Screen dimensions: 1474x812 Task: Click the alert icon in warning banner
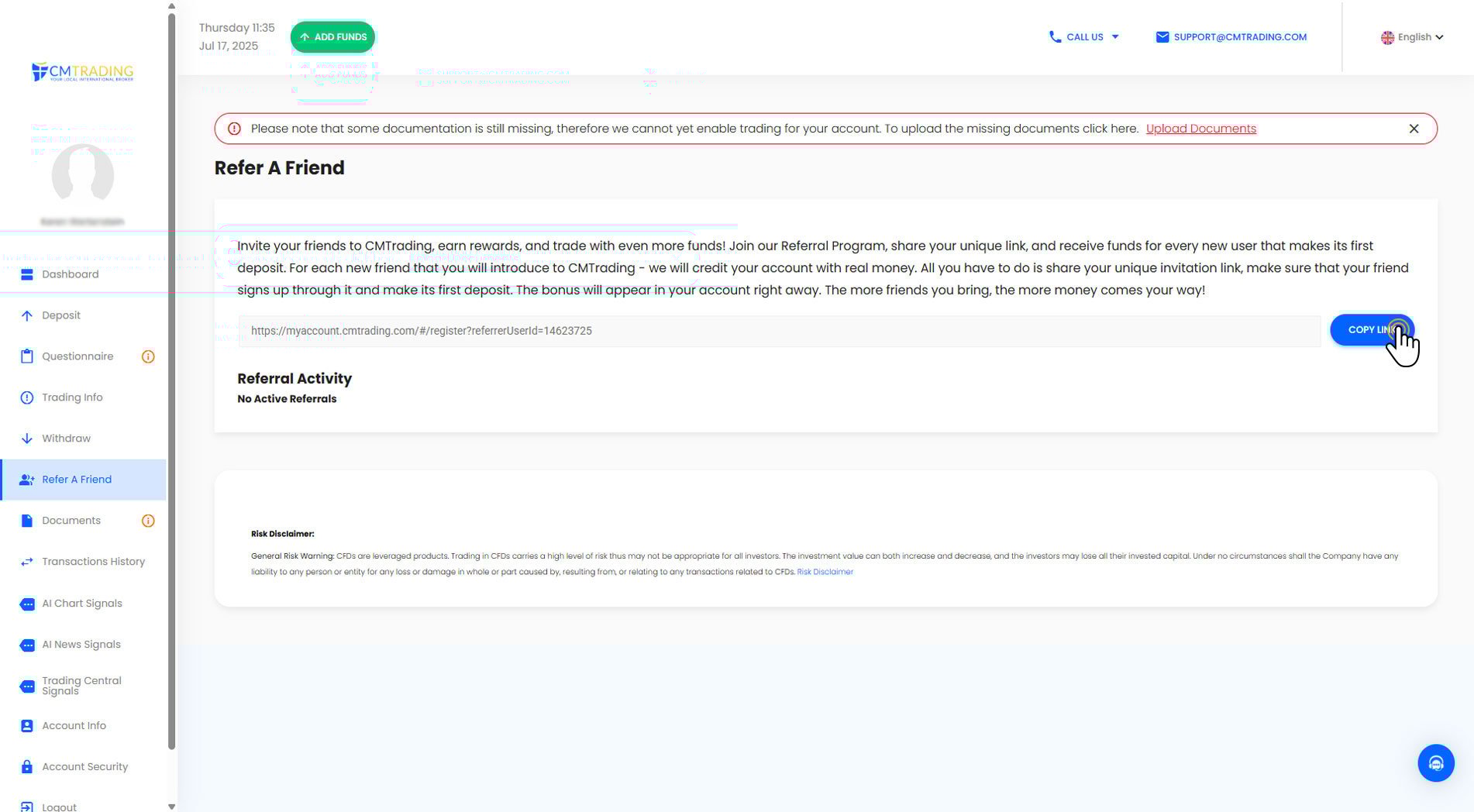(x=234, y=129)
